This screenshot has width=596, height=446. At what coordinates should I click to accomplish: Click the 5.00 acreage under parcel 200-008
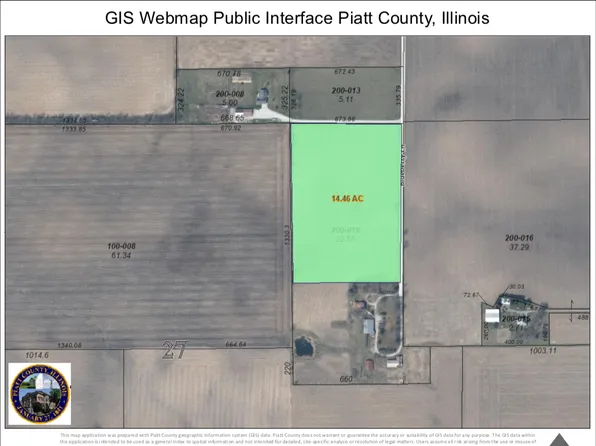[230, 103]
